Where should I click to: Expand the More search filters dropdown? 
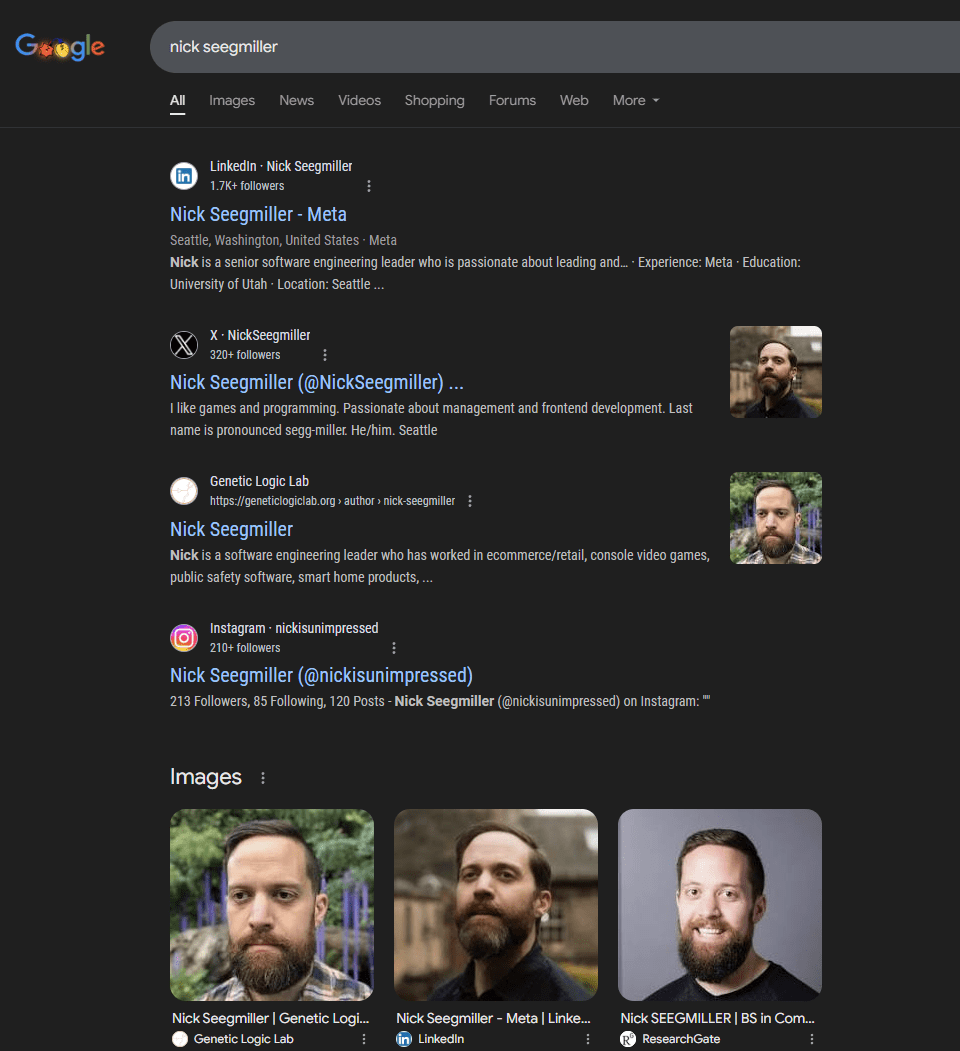pos(636,101)
